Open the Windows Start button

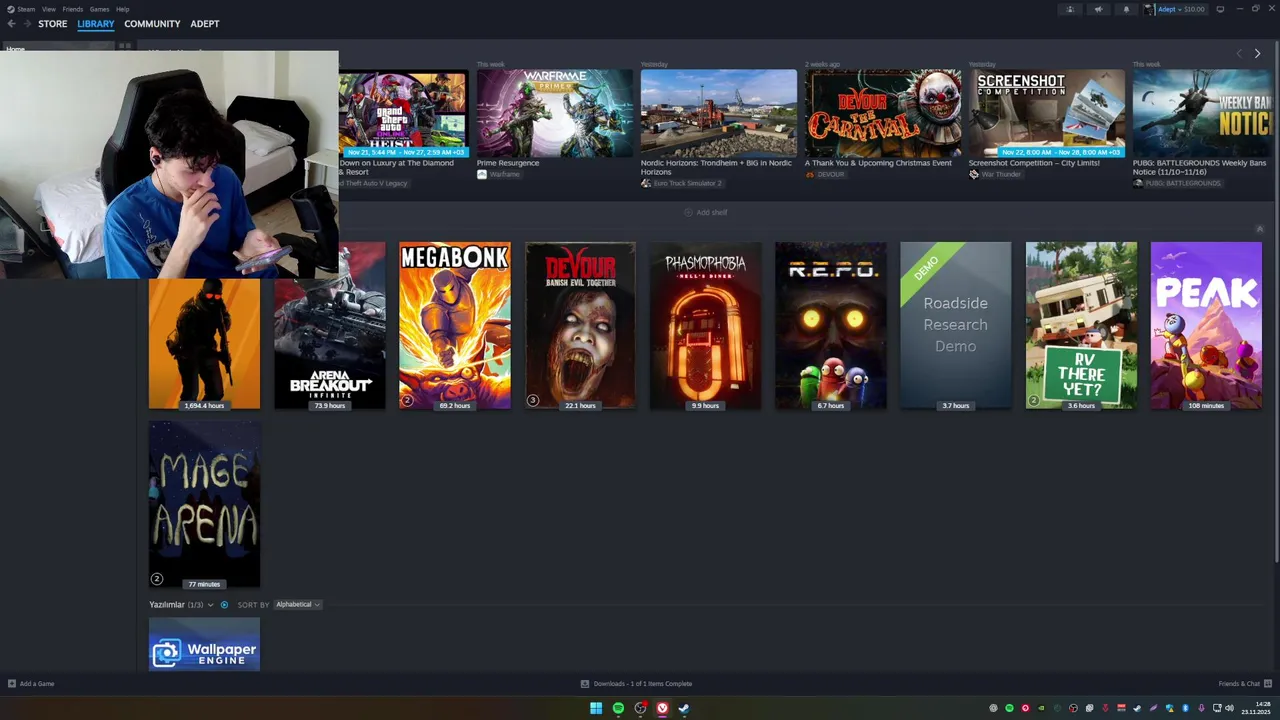pyautogui.click(x=596, y=708)
